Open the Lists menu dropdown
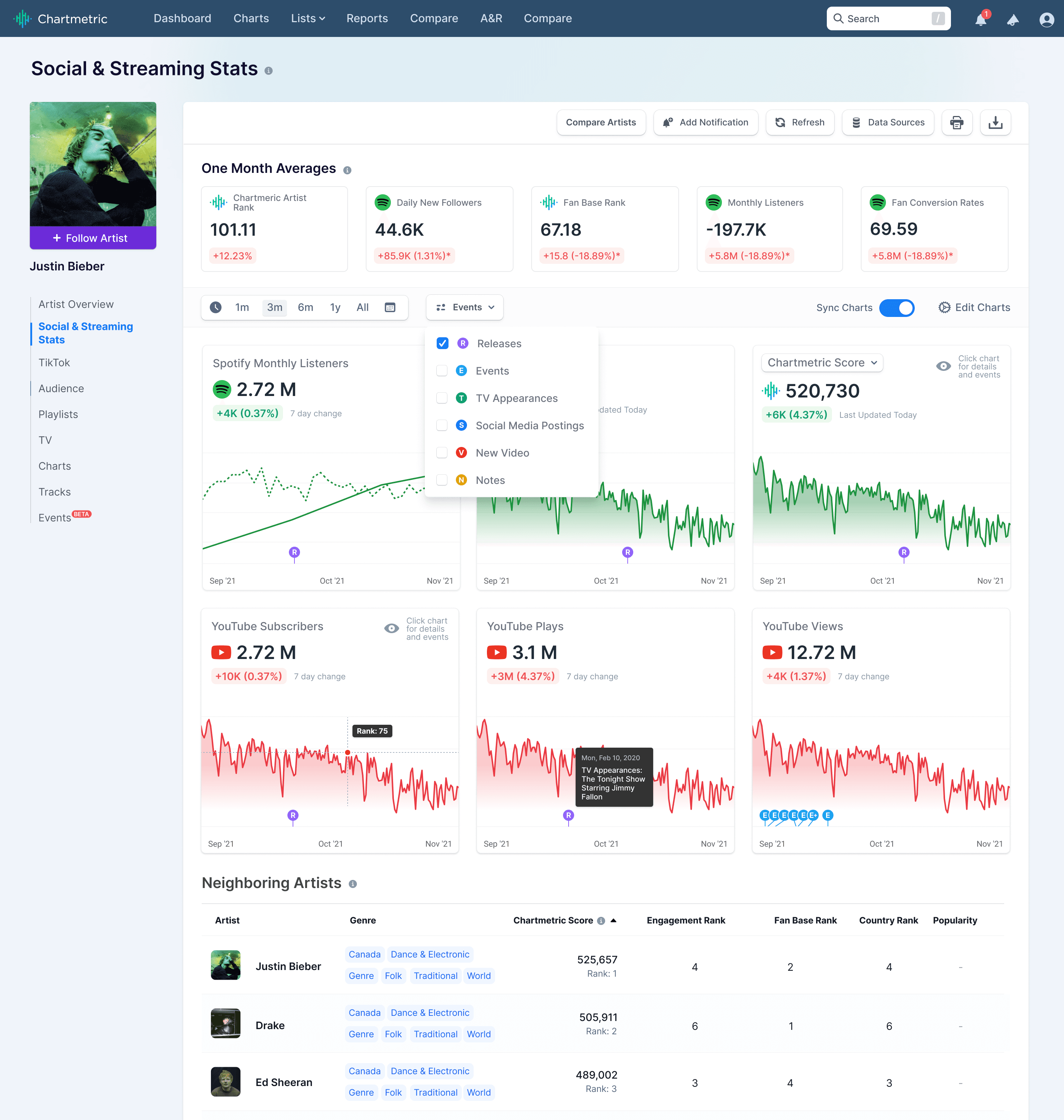Screen dimensions: 1064x1120 coord(307,19)
